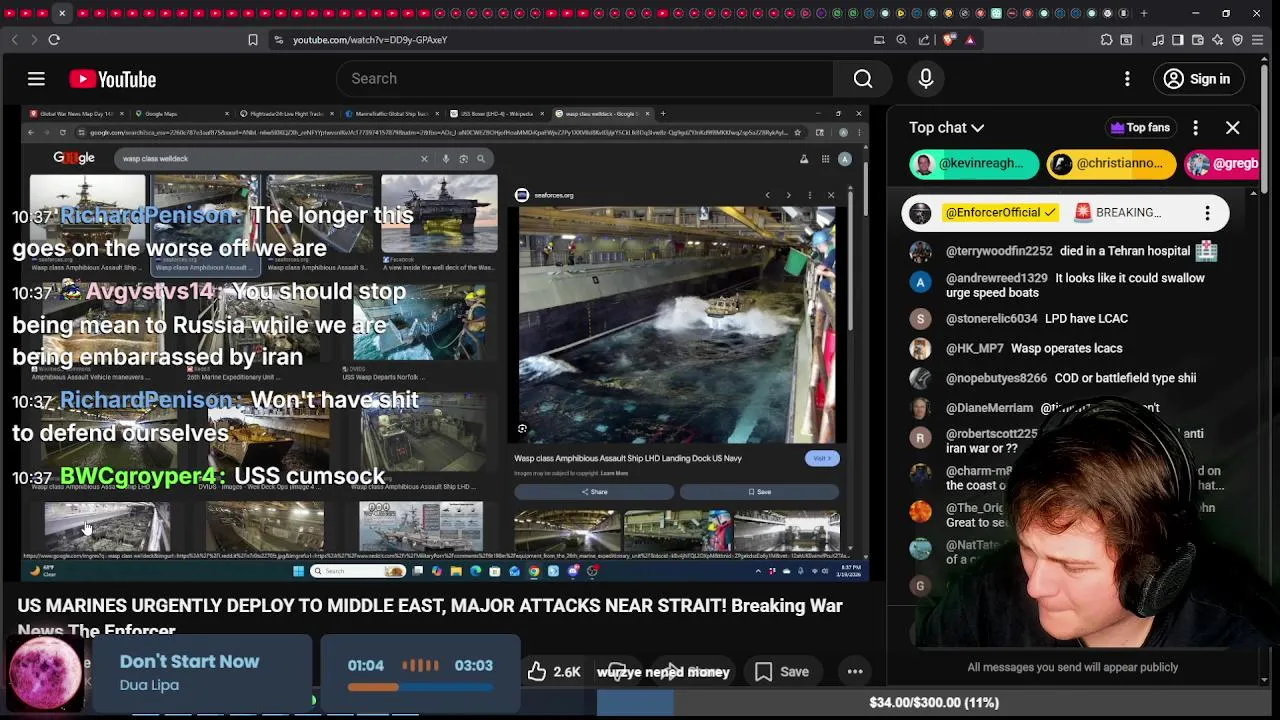Image resolution: width=1280 pixels, height=720 pixels.
Task: Open the pinned @EnforcerOfficial message menu
Action: point(1207,213)
